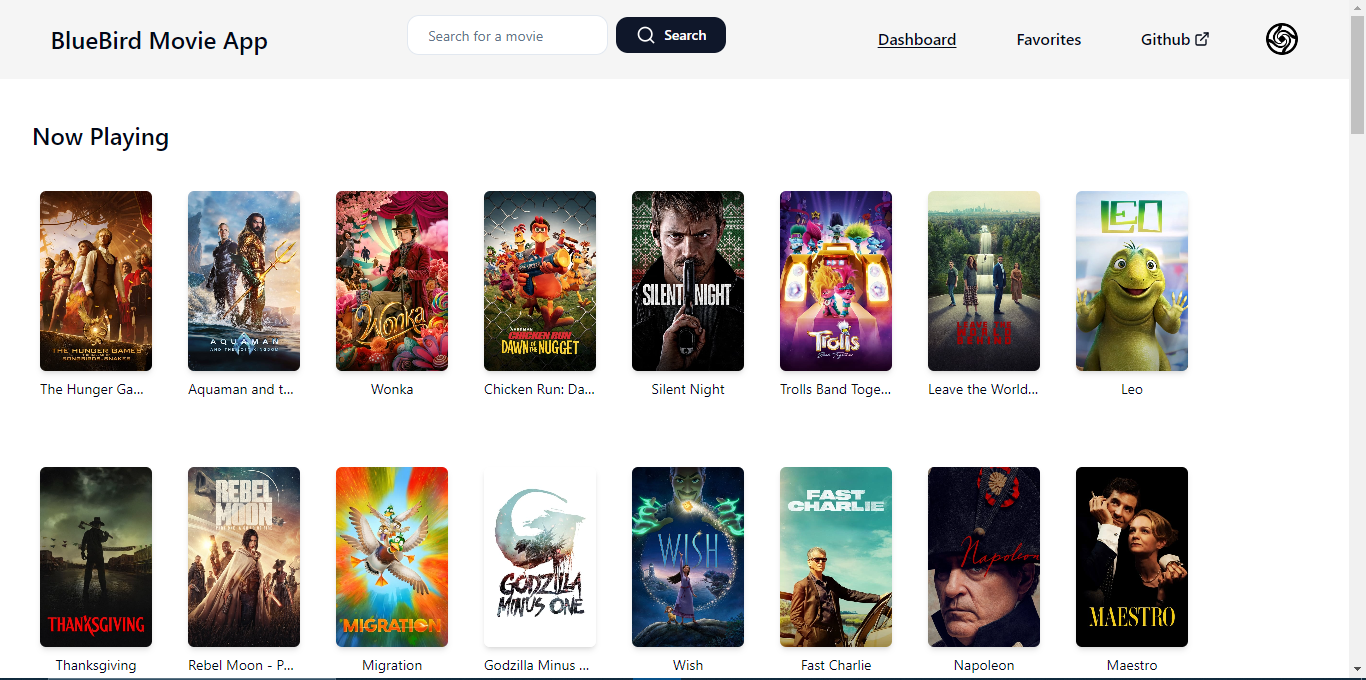Image resolution: width=1366 pixels, height=680 pixels.
Task: Click the swirl profile icon in header
Action: 1282,39
